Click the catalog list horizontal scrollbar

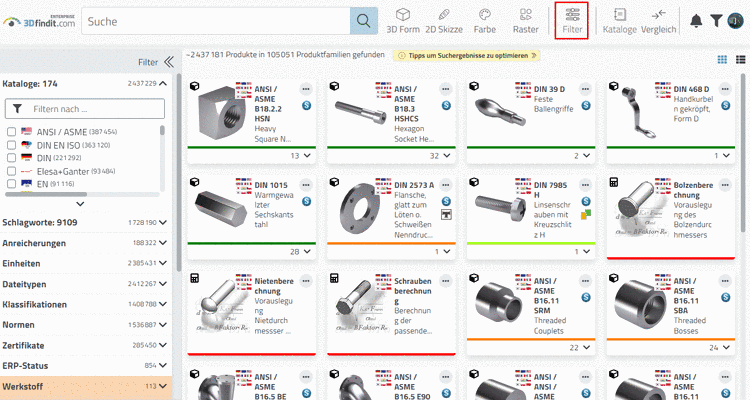pyautogui.click(x=46, y=194)
